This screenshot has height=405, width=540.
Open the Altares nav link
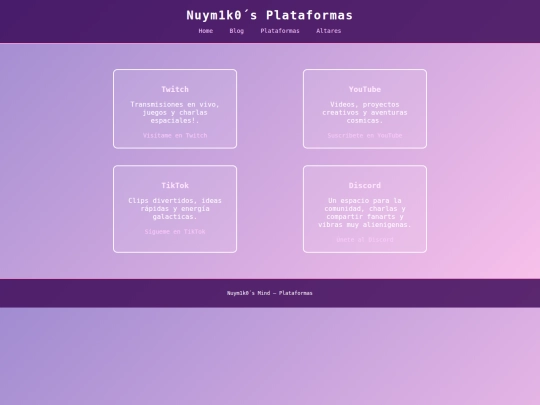click(329, 31)
